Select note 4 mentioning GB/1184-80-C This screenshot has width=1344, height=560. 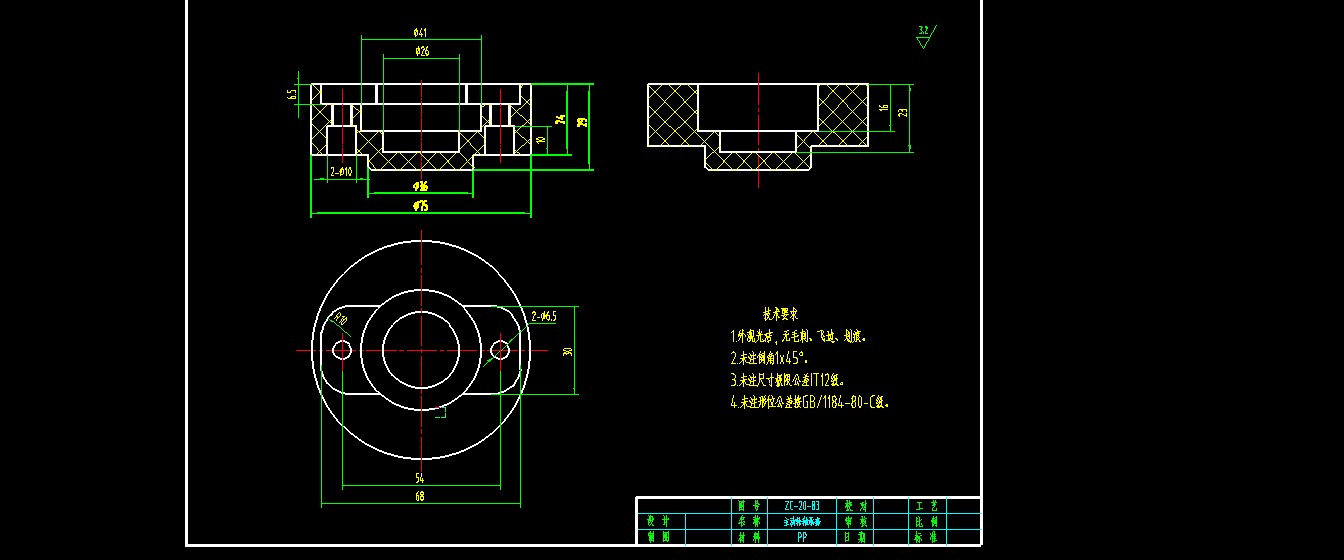(809, 403)
